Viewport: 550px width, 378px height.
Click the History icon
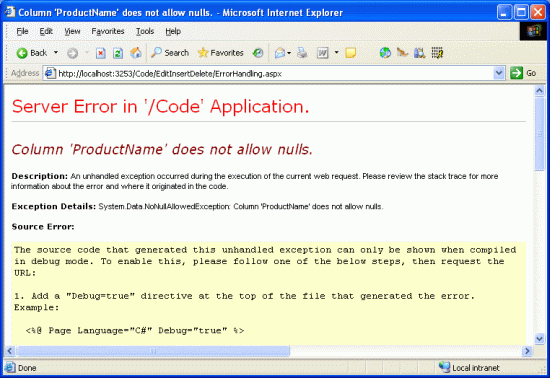pyautogui.click(x=258, y=53)
